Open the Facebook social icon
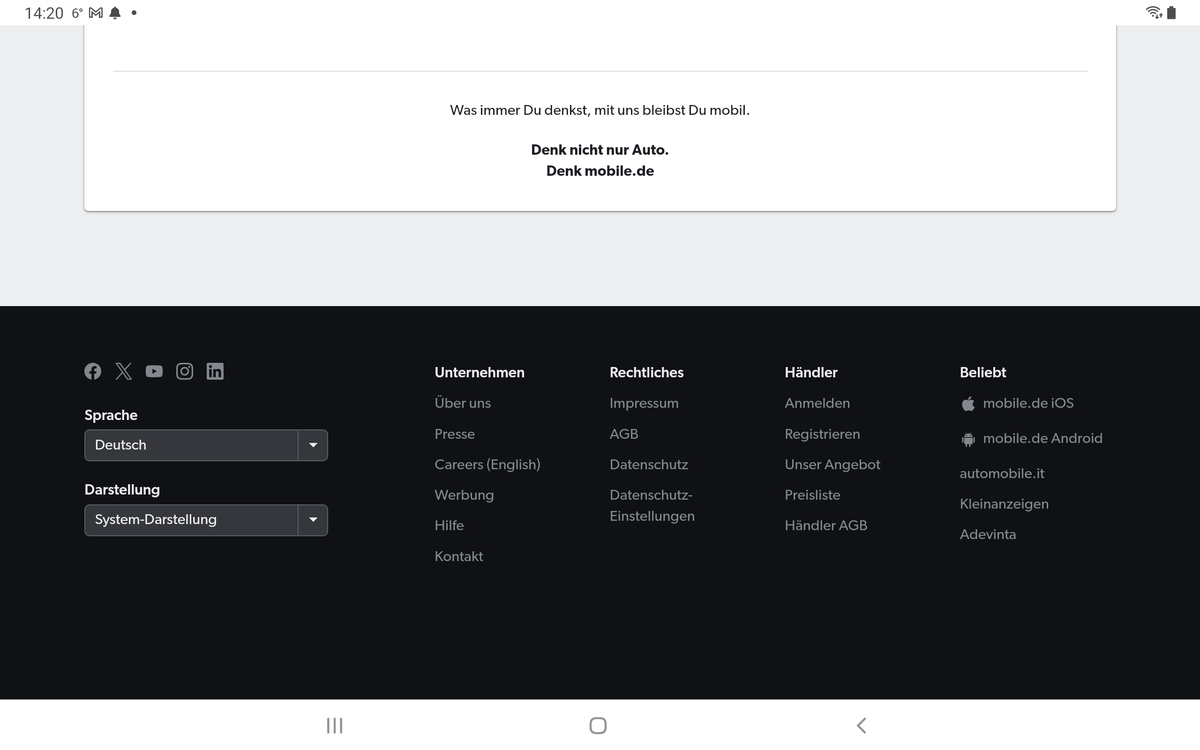 coord(93,371)
